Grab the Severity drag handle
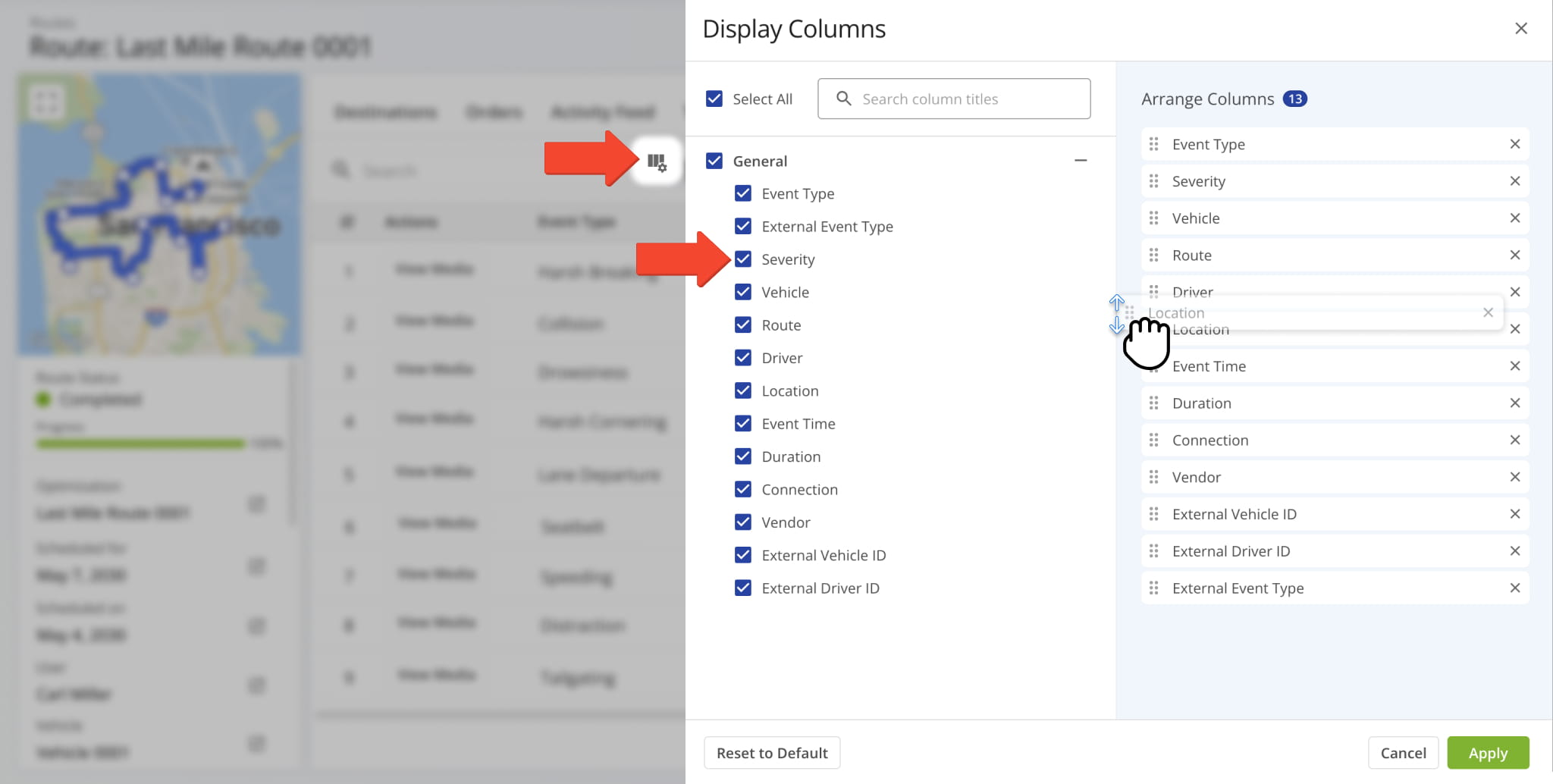The height and width of the screenshot is (784, 1553). point(1154,181)
